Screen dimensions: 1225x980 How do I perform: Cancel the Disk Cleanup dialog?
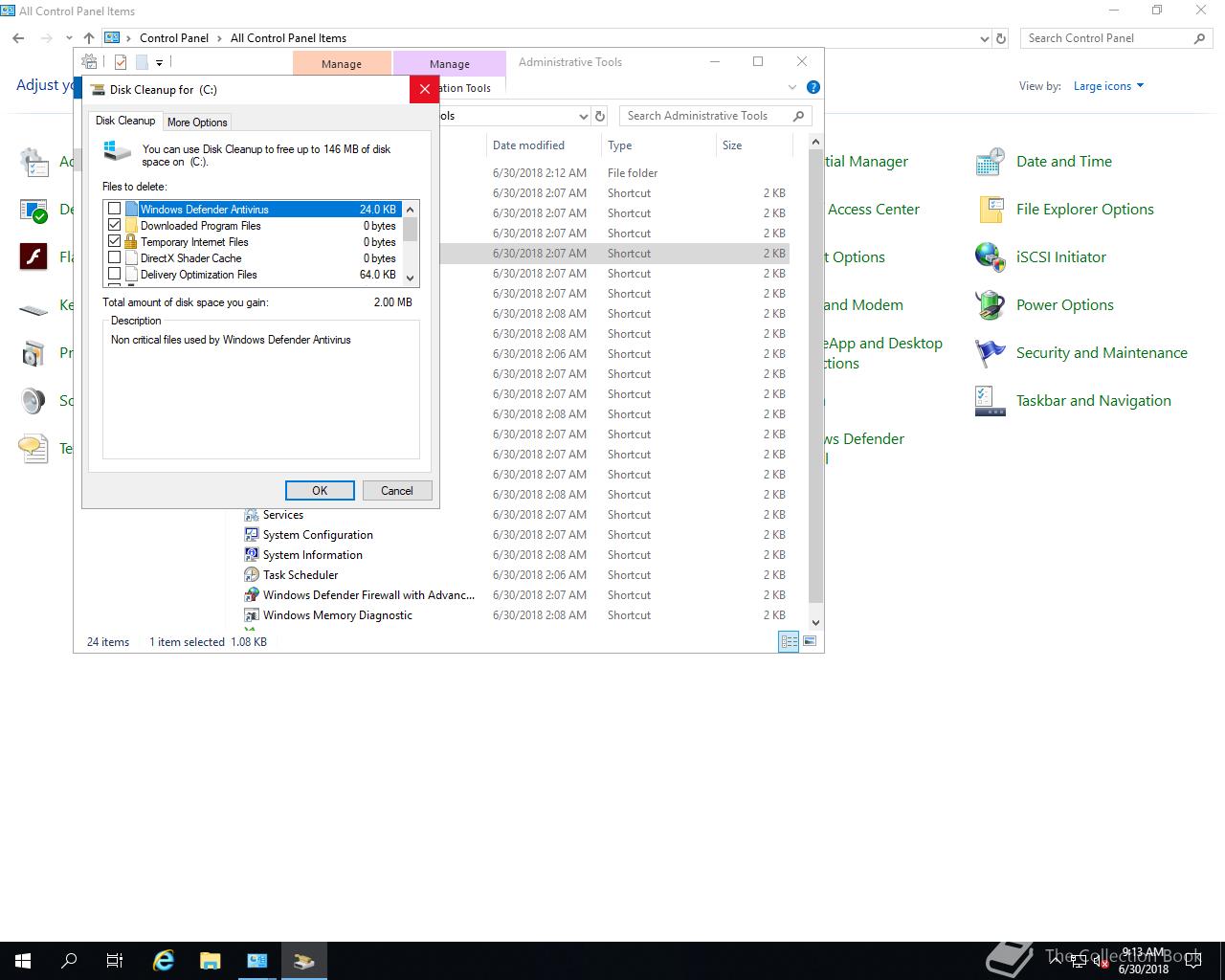[x=397, y=490]
